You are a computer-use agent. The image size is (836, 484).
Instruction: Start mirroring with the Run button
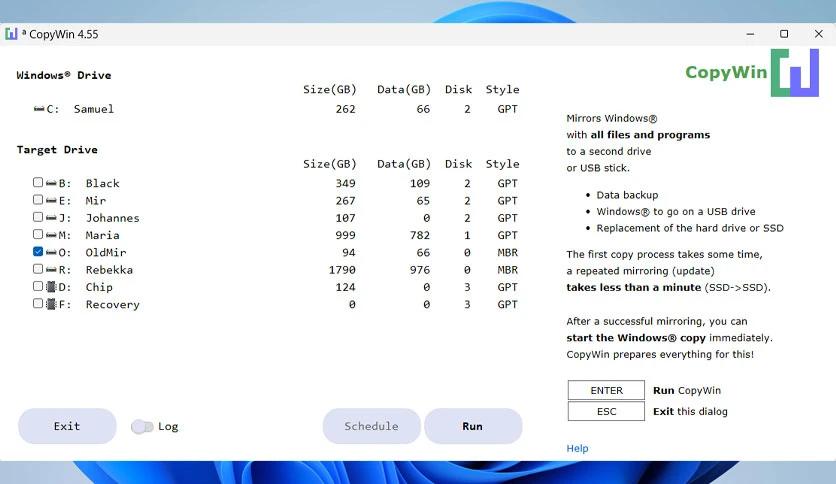(x=473, y=426)
